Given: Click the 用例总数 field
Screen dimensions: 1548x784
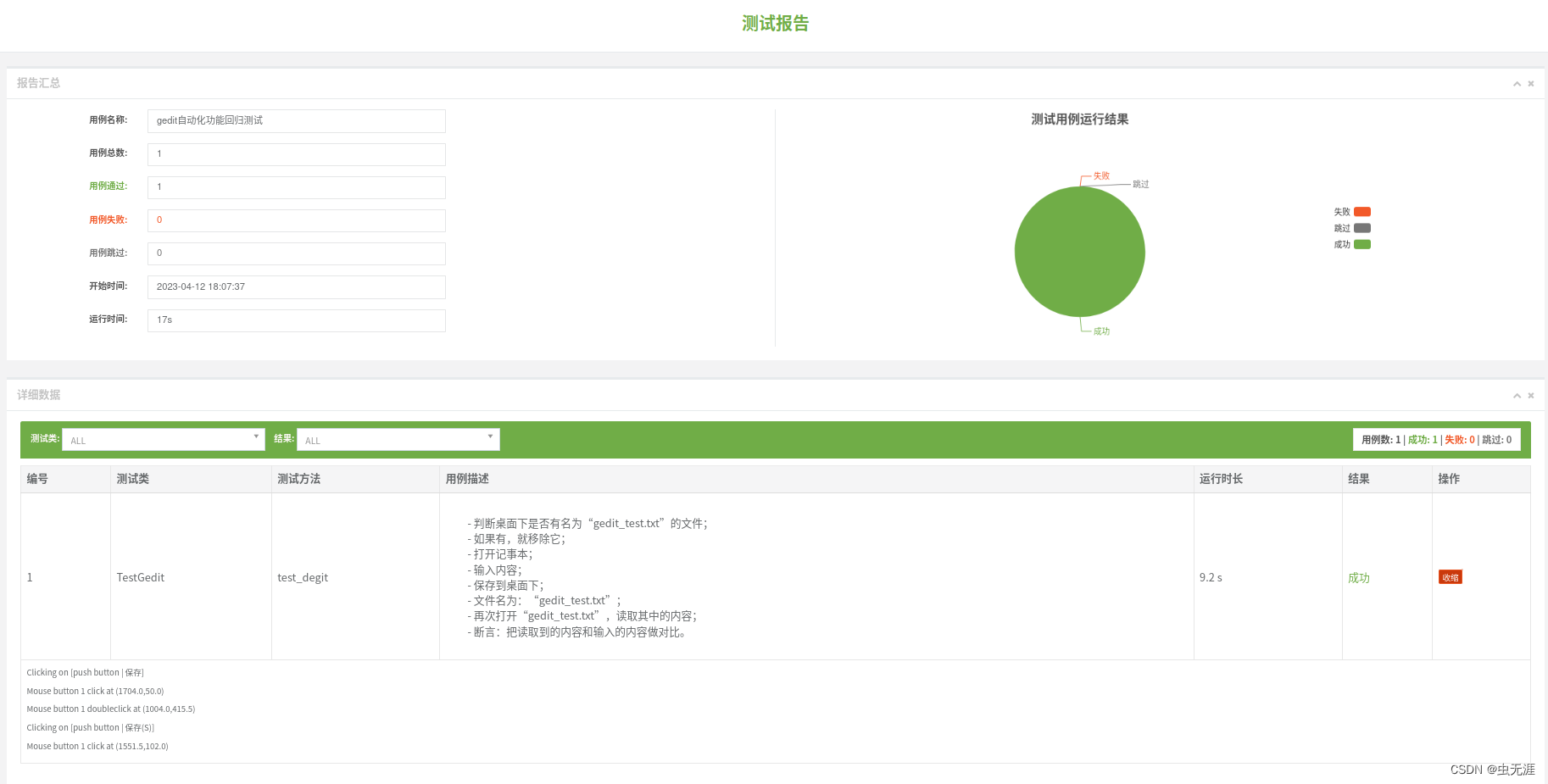Looking at the screenshot, I should [x=297, y=154].
